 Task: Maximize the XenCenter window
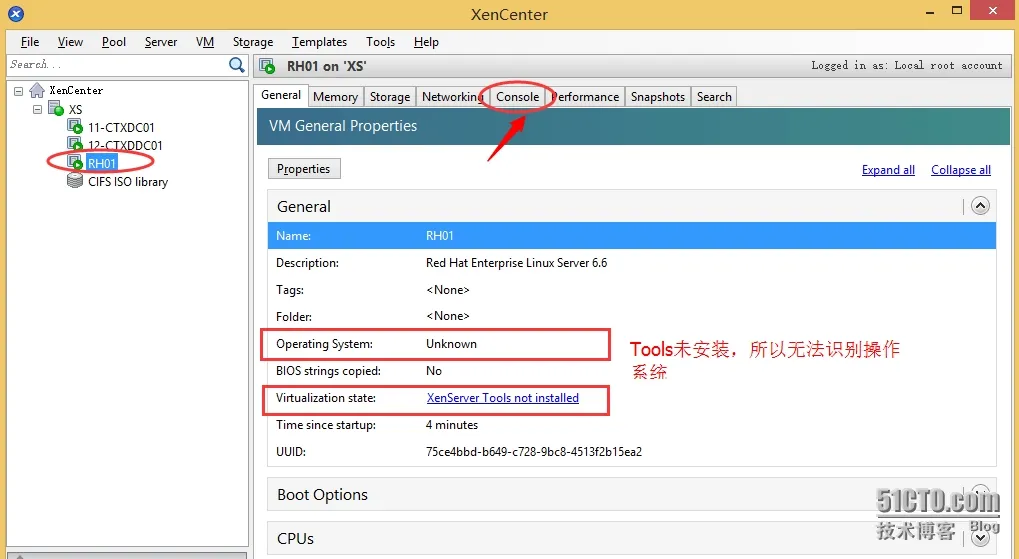click(x=957, y=10)
